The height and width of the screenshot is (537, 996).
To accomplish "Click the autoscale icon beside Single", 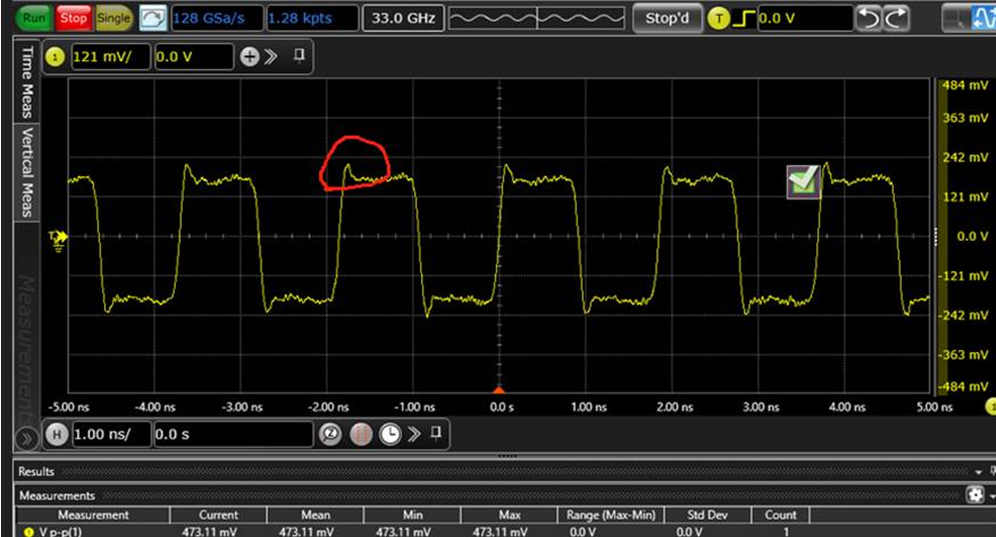I will [152, 18].
